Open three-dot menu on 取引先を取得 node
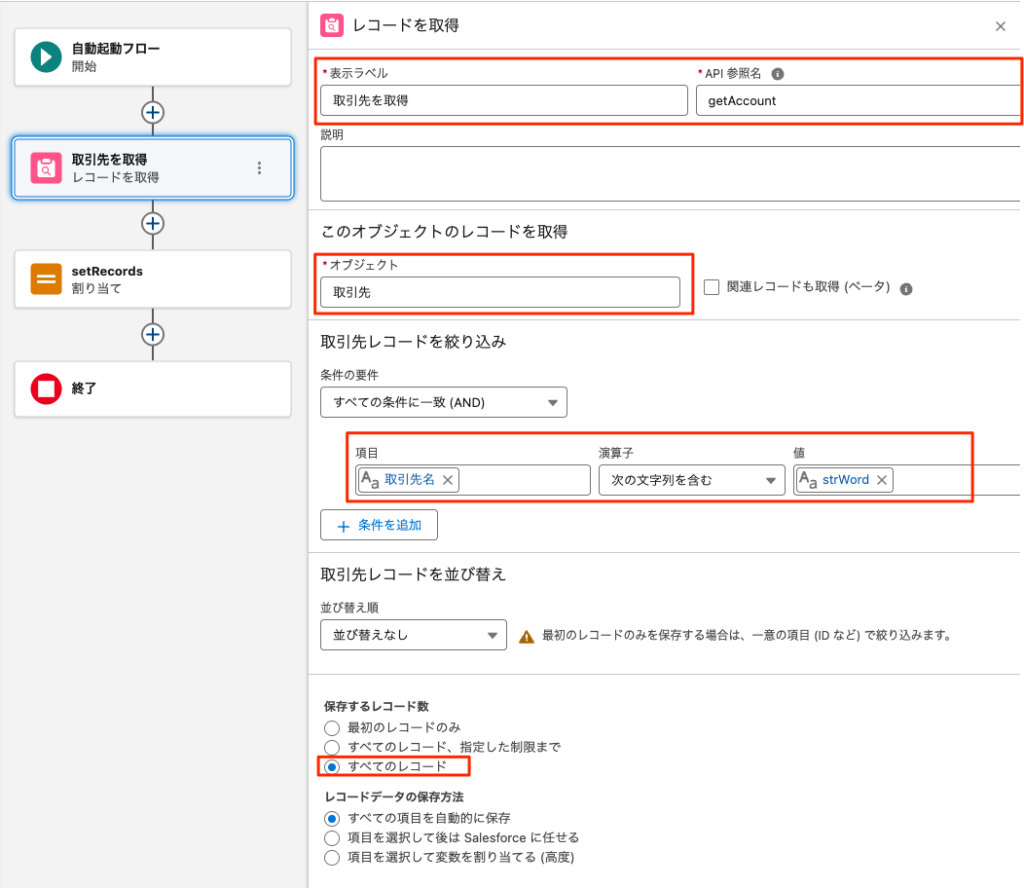The height and width of the screenshot is (888, 1024). 260,168
